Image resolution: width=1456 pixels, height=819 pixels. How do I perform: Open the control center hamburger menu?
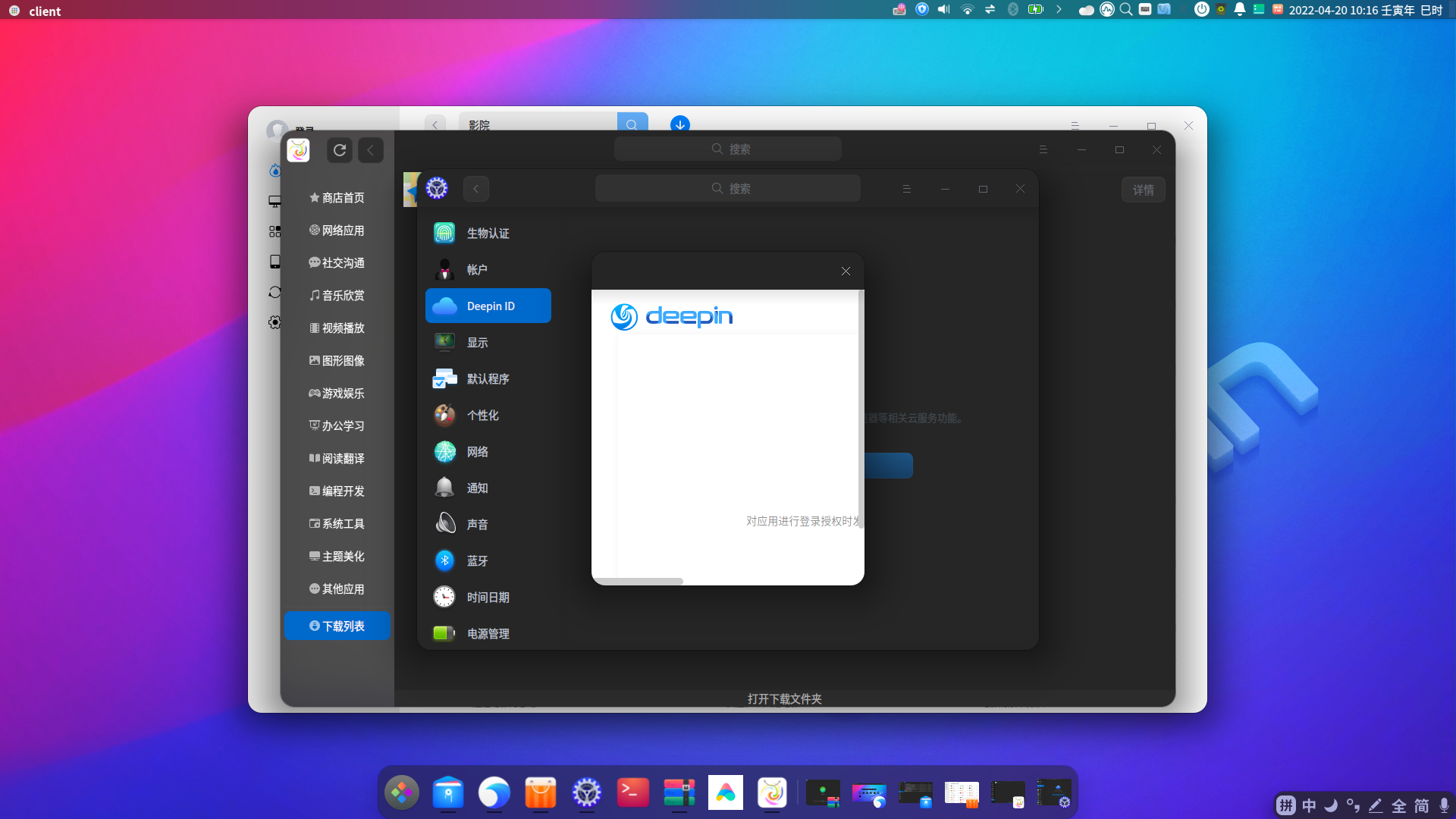[x=906, y=189]
